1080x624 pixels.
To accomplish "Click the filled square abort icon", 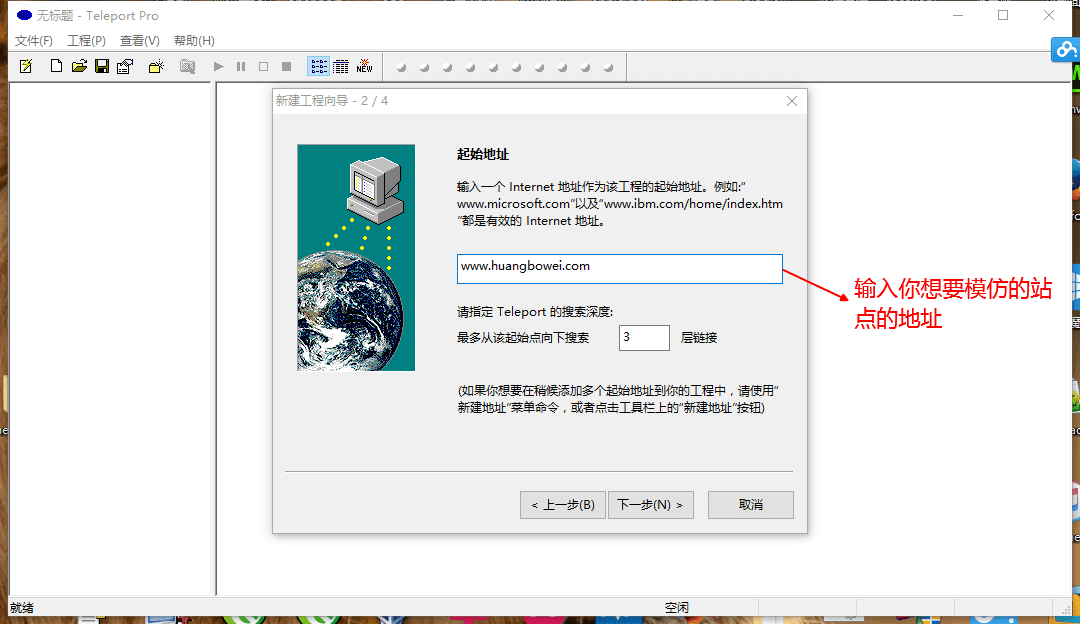I will point(287,66).
